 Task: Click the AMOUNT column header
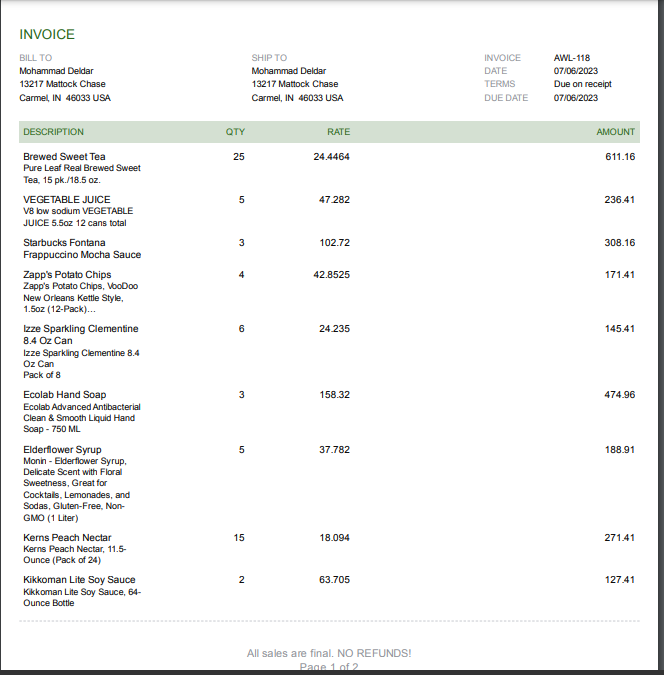point(615,132)
